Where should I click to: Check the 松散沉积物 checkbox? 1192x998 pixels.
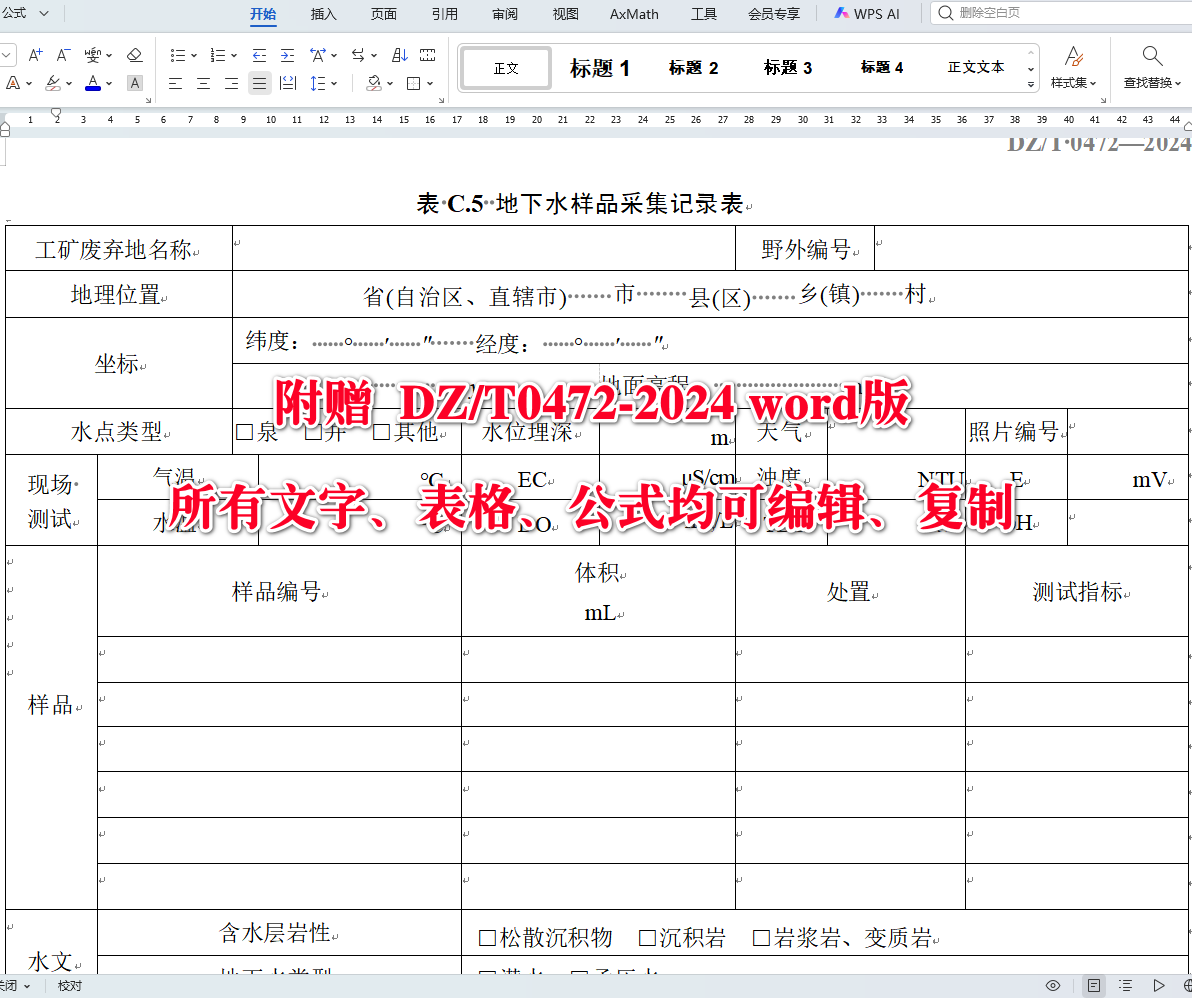coord(485,937)
